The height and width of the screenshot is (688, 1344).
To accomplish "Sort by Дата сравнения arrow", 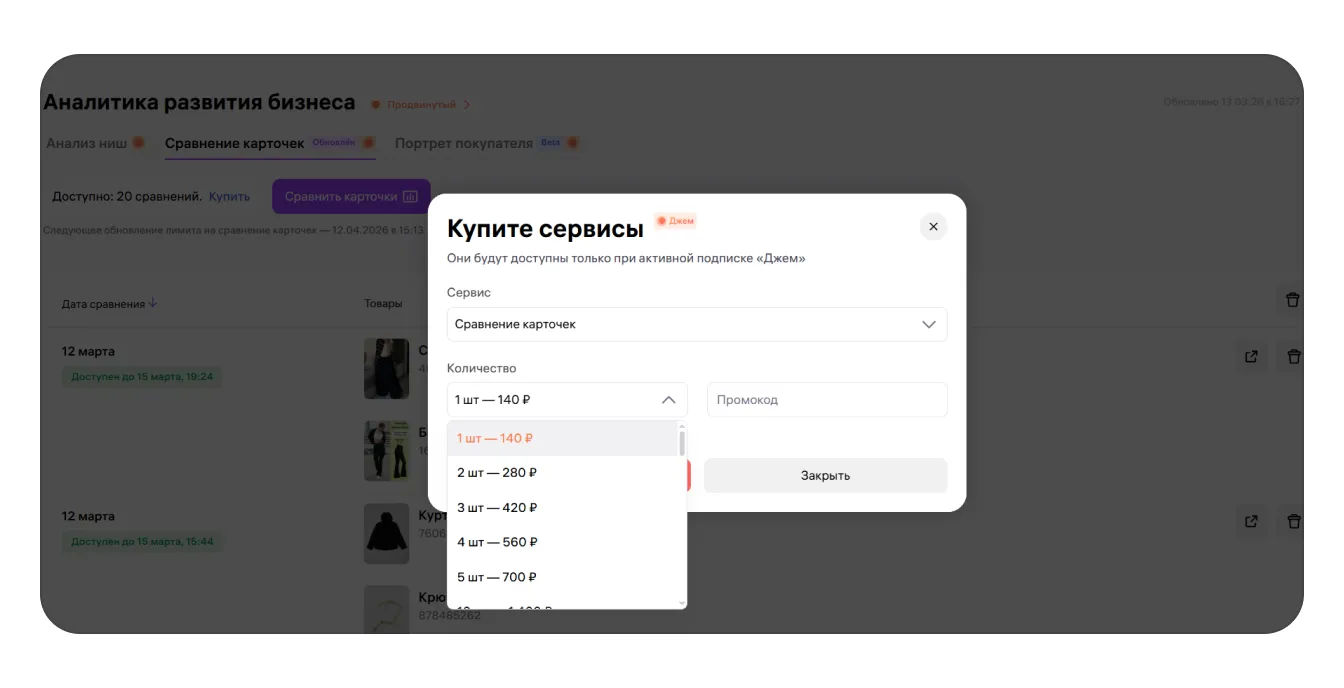I will pos(153,304).
